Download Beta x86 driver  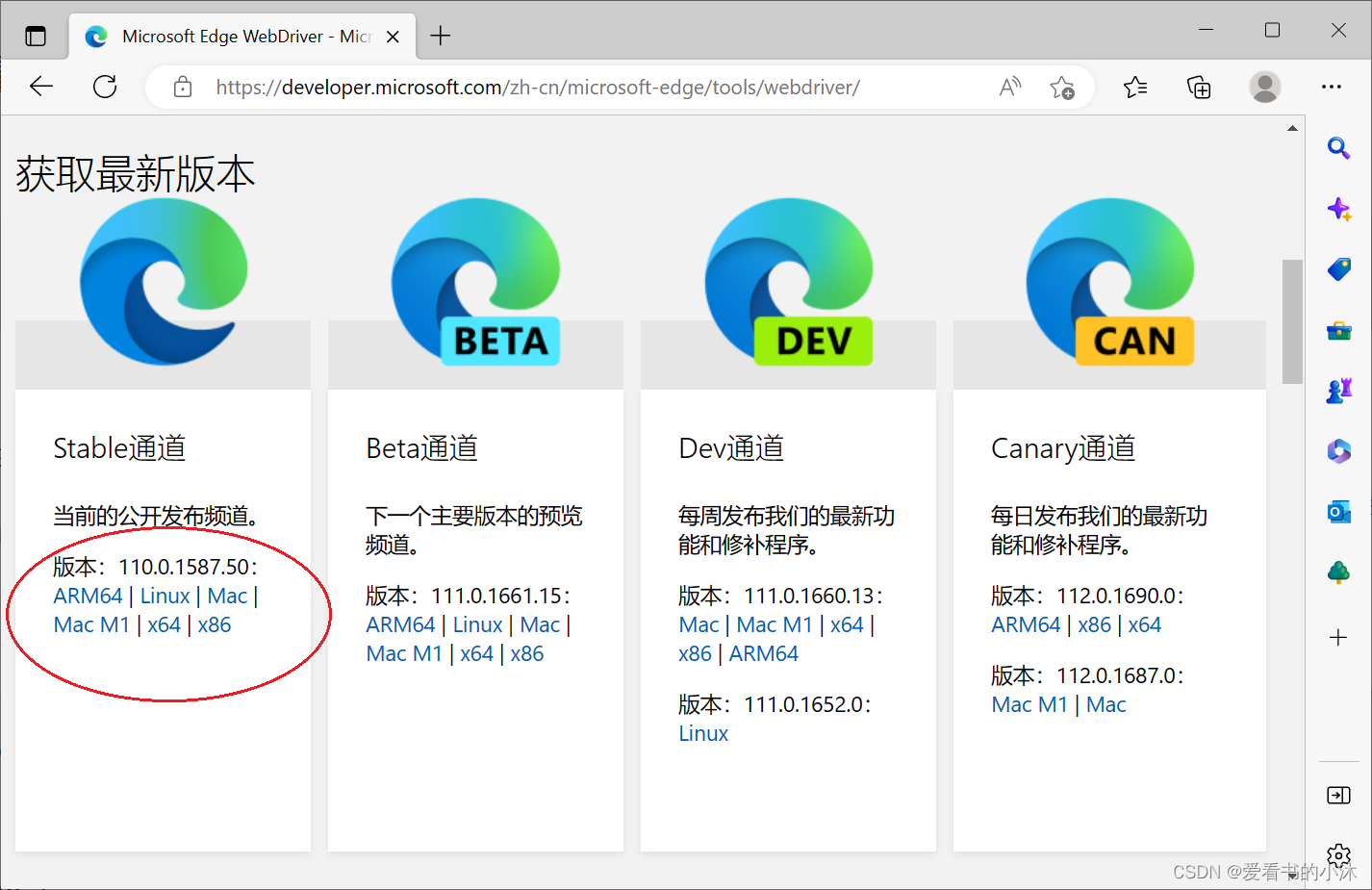coord(527,654)
